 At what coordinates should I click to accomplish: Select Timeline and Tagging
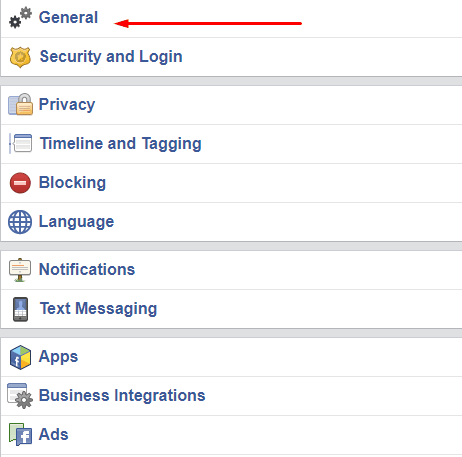pyautogui.click(x=121, y=144)
